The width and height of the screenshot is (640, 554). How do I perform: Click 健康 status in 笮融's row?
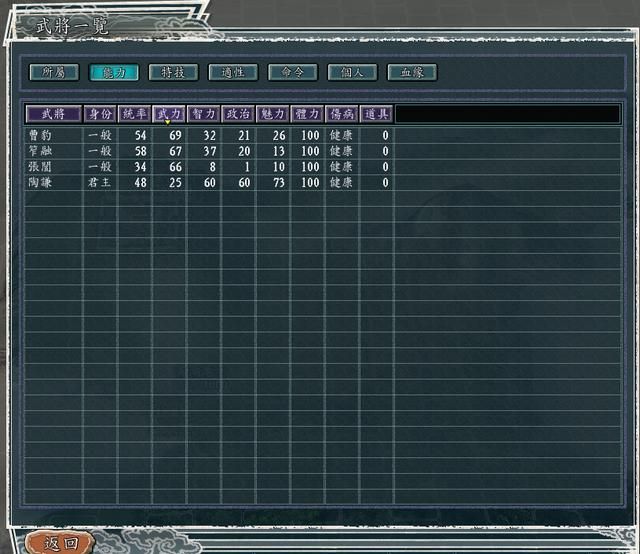click(341, 151)
